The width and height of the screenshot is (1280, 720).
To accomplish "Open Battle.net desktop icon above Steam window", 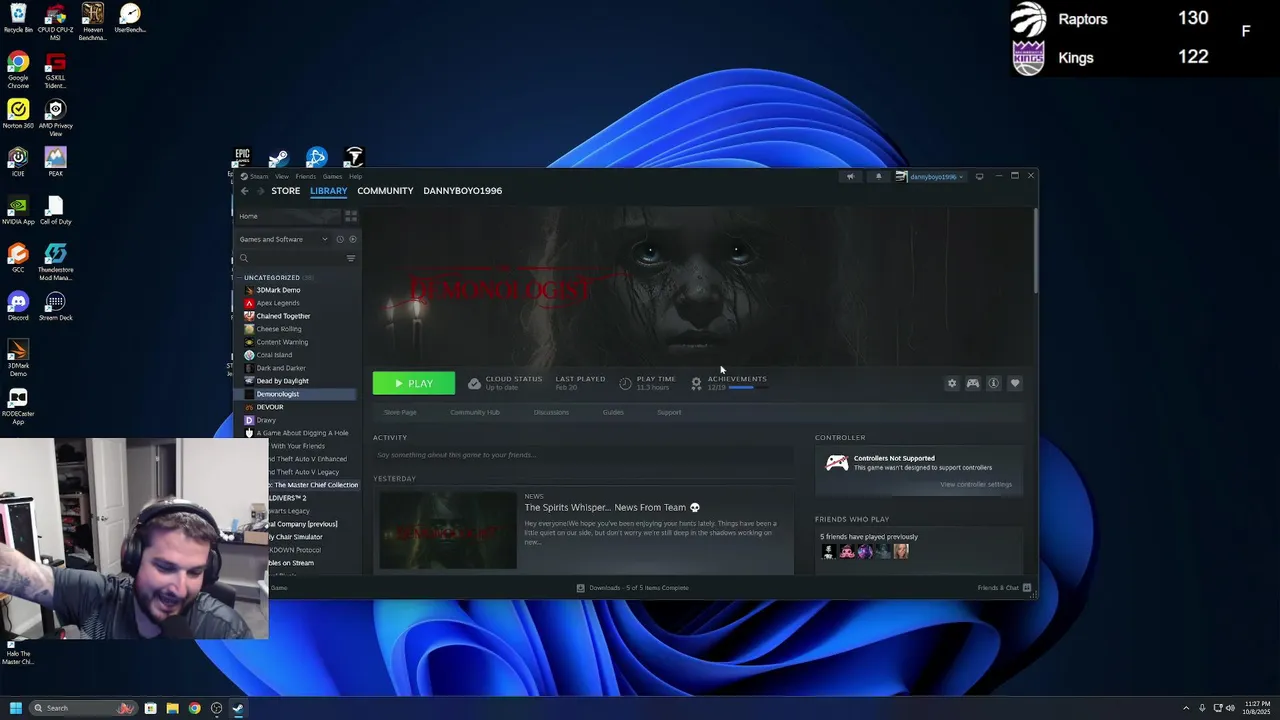I will pos(316,157).
